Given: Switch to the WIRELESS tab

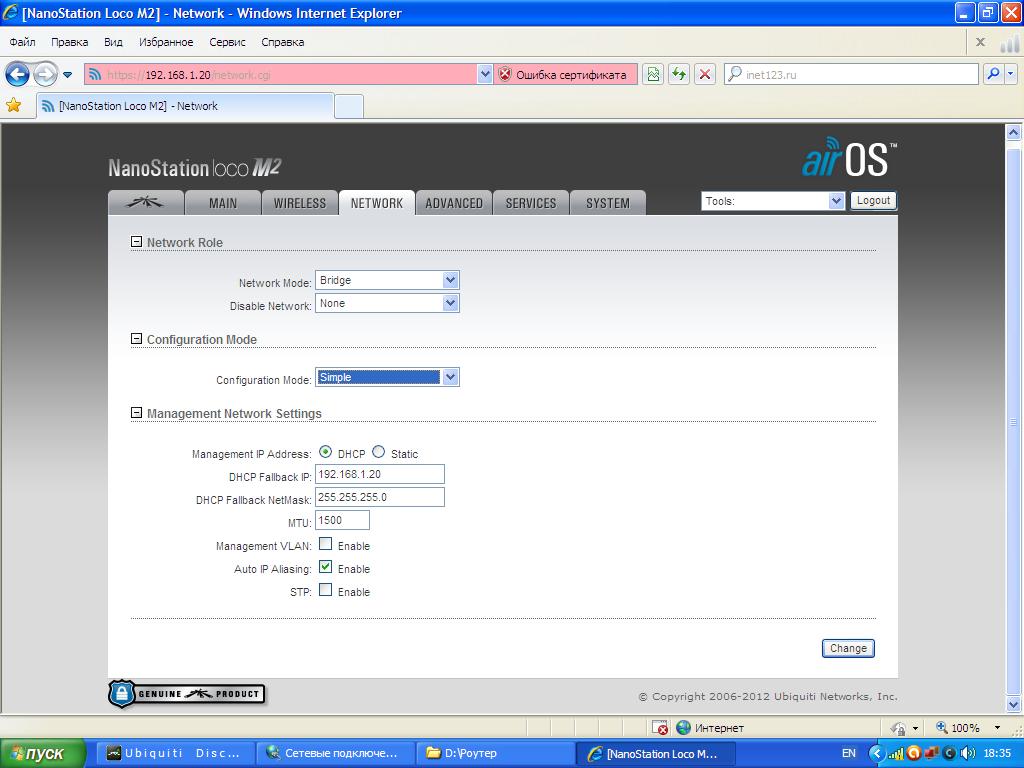Looking at the screenshot, I should coord(299,203).
